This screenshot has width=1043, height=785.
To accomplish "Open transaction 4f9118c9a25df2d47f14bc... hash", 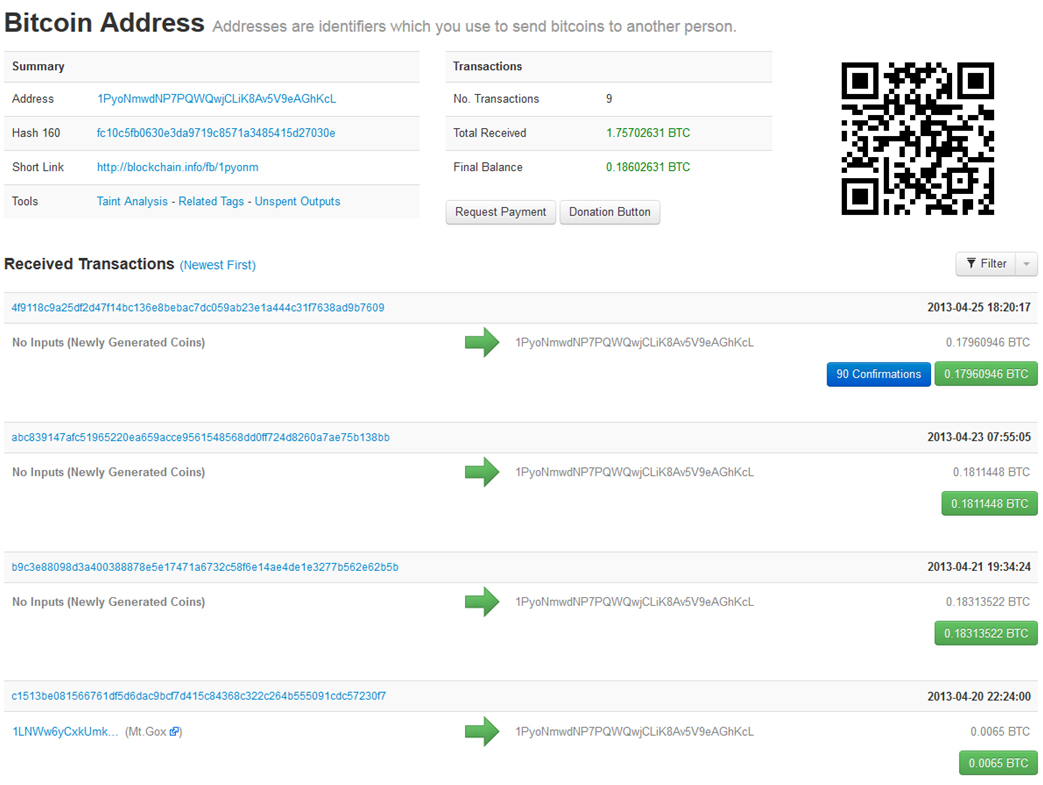I will [198, 308].
